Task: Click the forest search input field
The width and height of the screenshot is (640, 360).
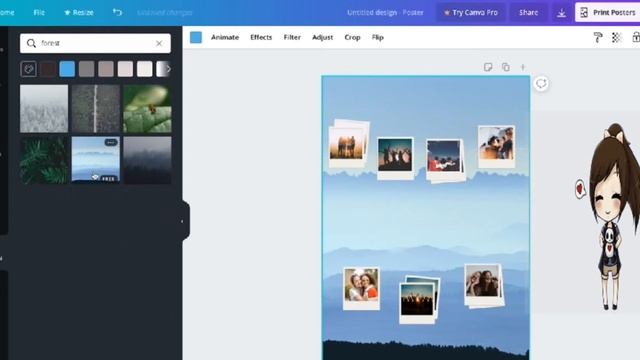Action: pos(95,43)
